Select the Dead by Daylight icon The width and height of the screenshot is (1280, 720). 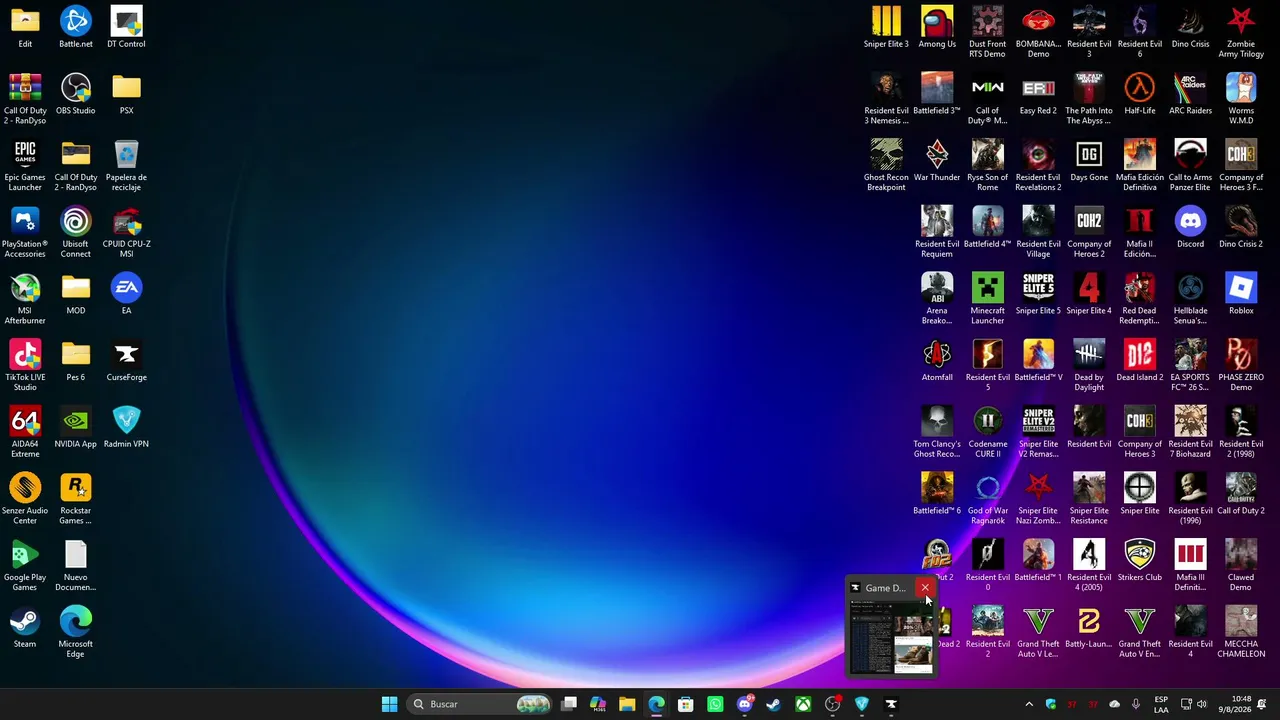(x=1089, y=366)
